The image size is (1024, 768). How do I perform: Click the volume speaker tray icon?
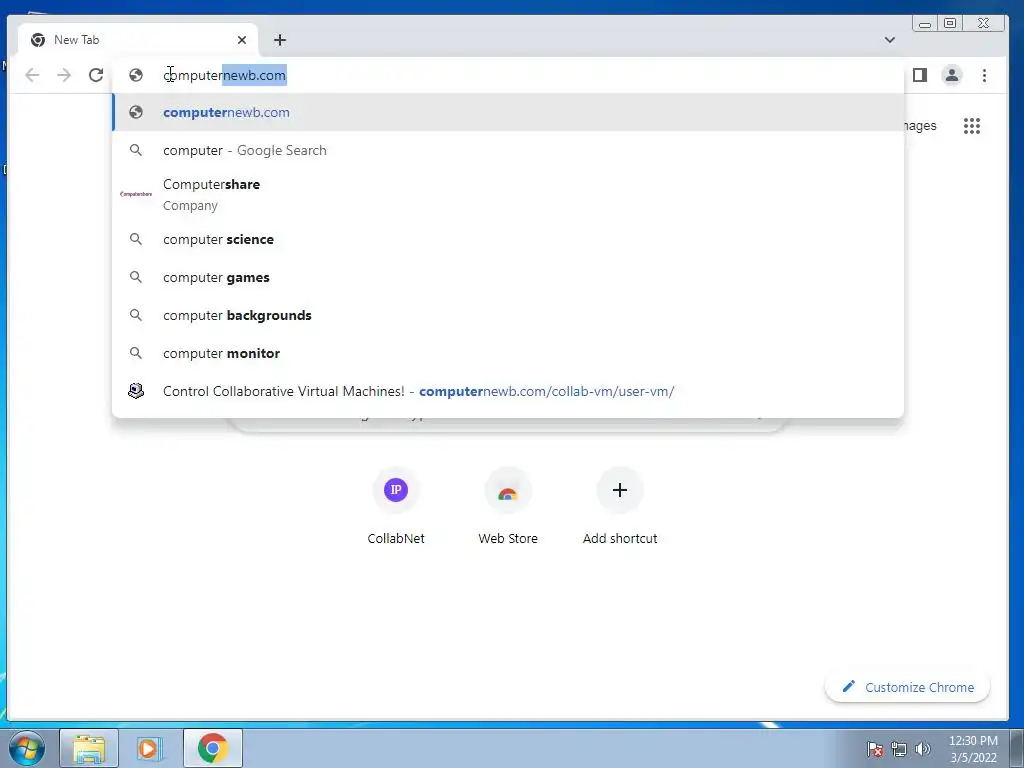(923, 749)
